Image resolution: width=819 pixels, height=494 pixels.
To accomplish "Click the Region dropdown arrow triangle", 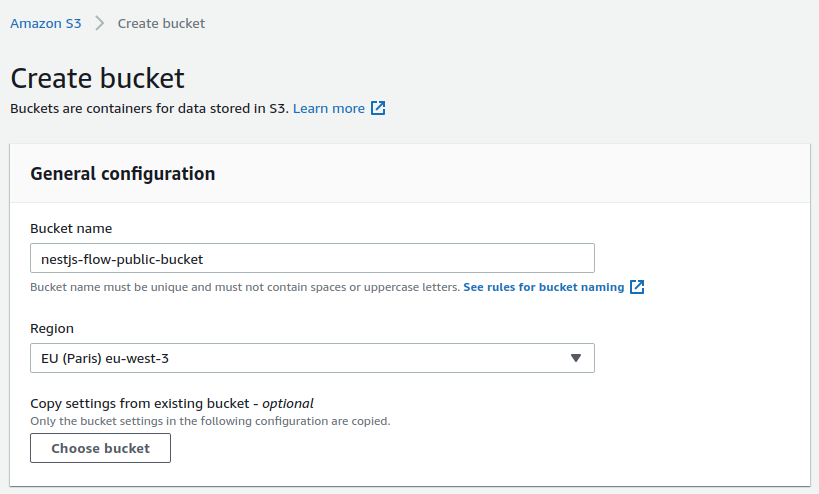I will coord(576,358).
